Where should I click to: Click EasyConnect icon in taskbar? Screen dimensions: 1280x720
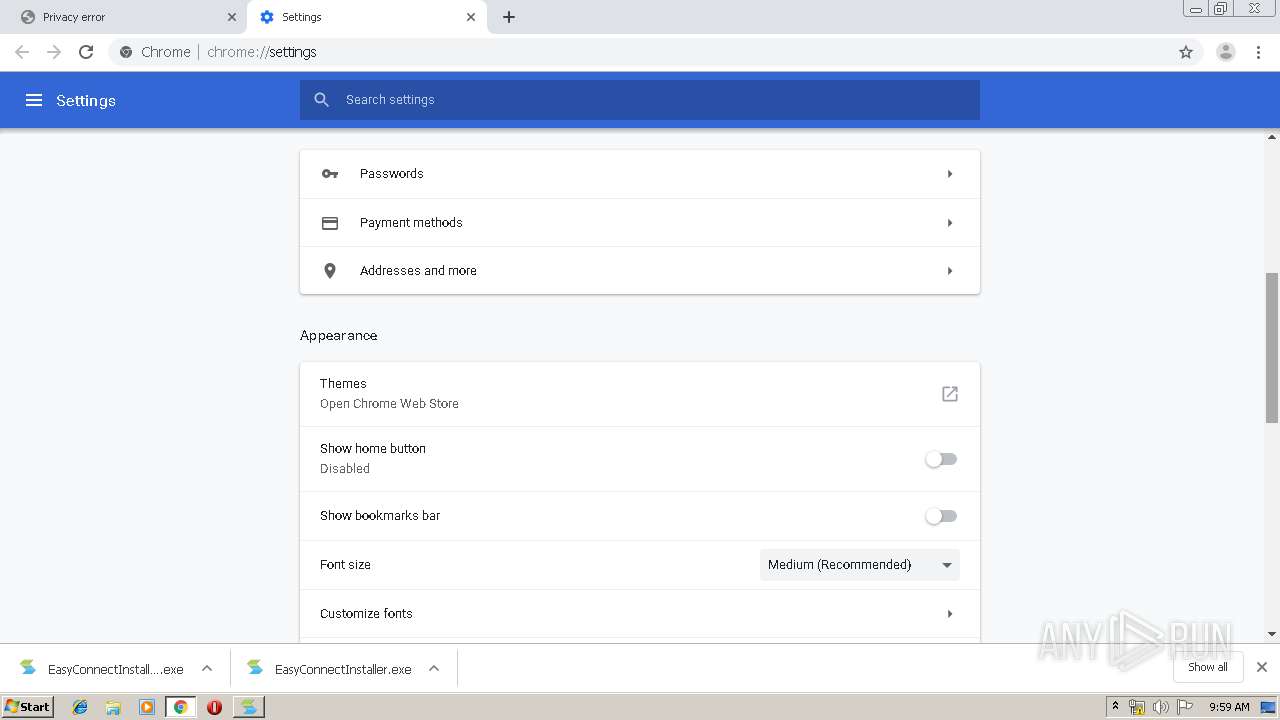pos(248,707)
